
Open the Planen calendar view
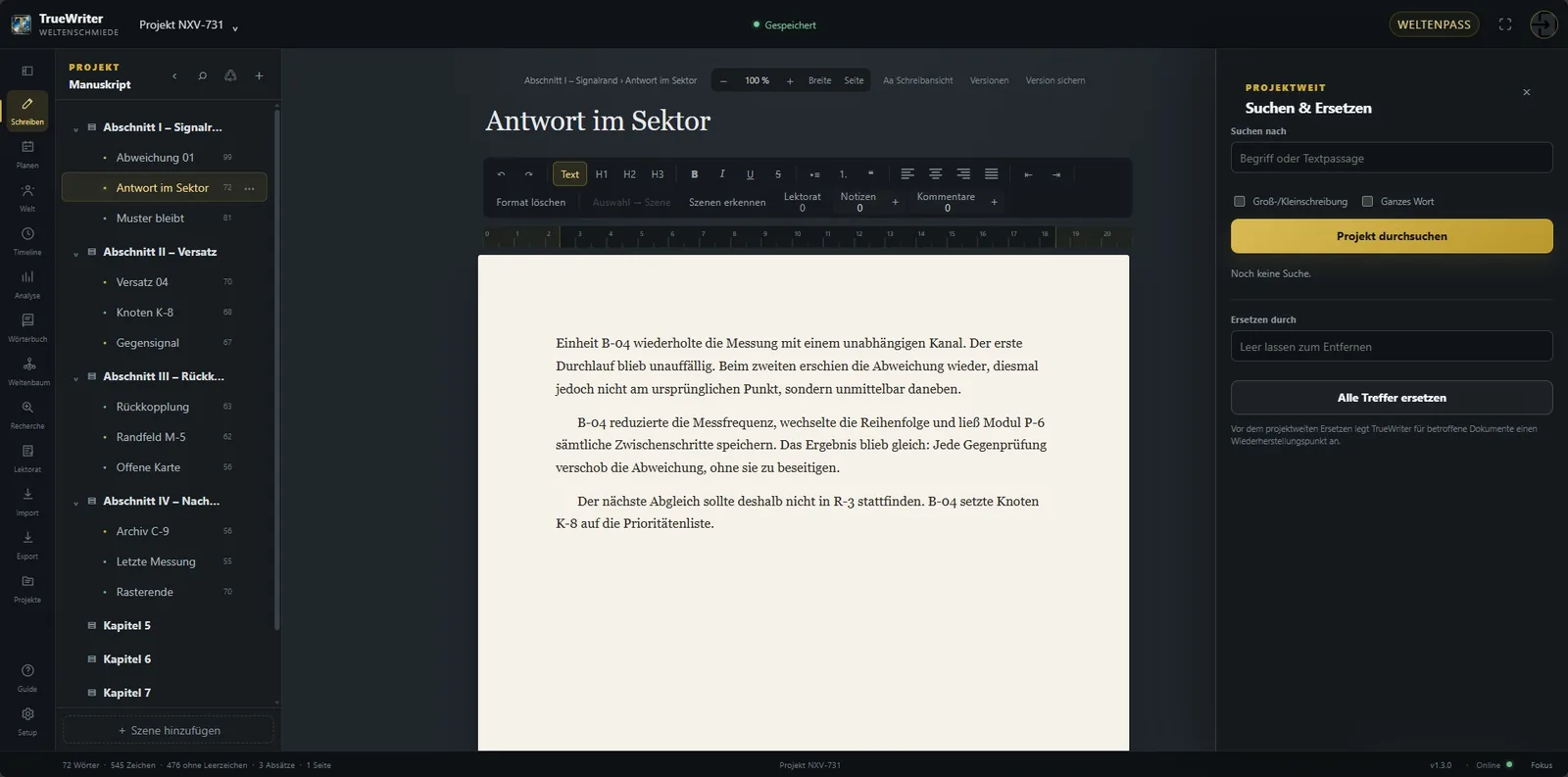pos(27,154)
